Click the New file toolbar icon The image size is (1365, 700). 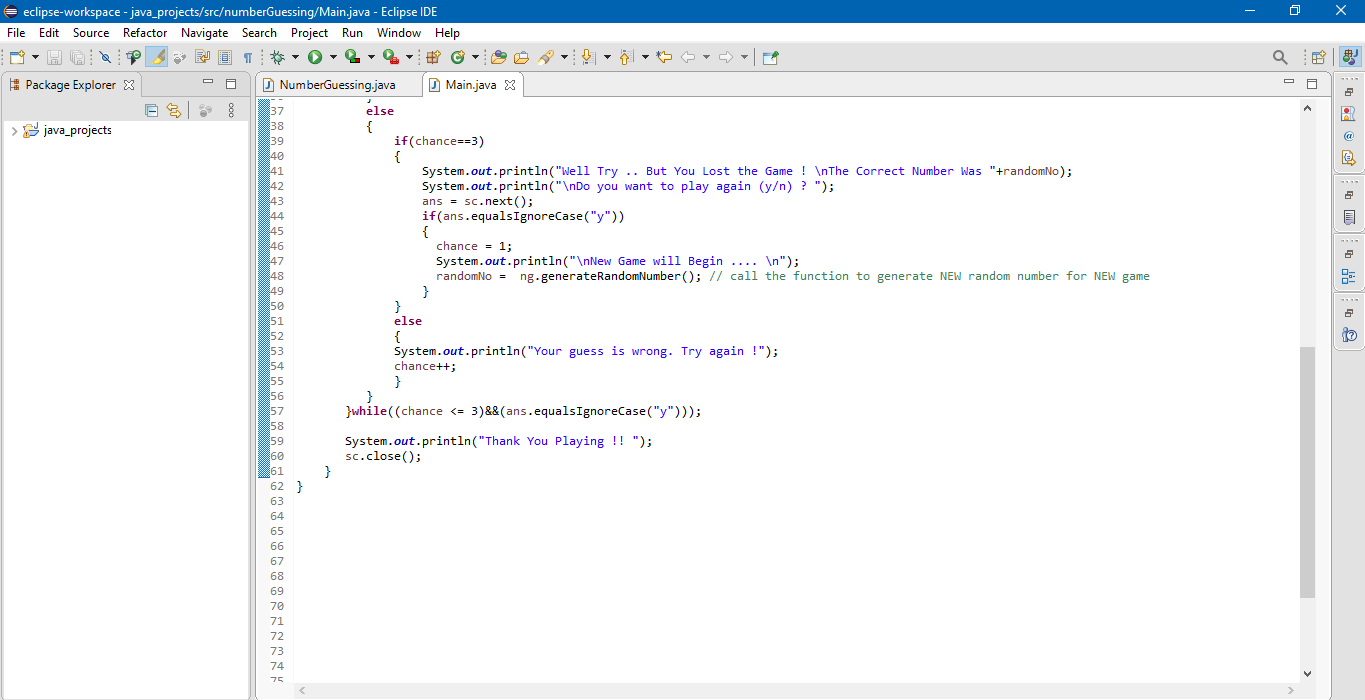pyautogui.click(x=18, y=57)
